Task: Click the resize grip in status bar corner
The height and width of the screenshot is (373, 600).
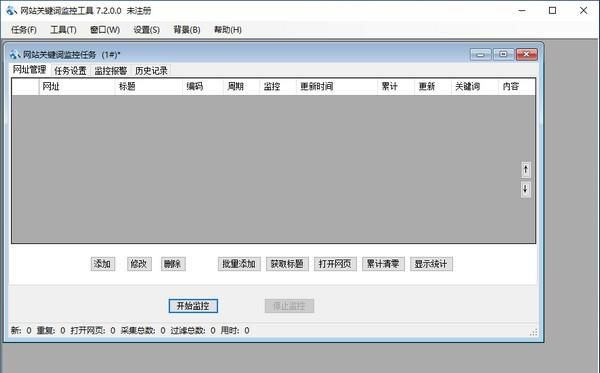Action: (534, 332)
